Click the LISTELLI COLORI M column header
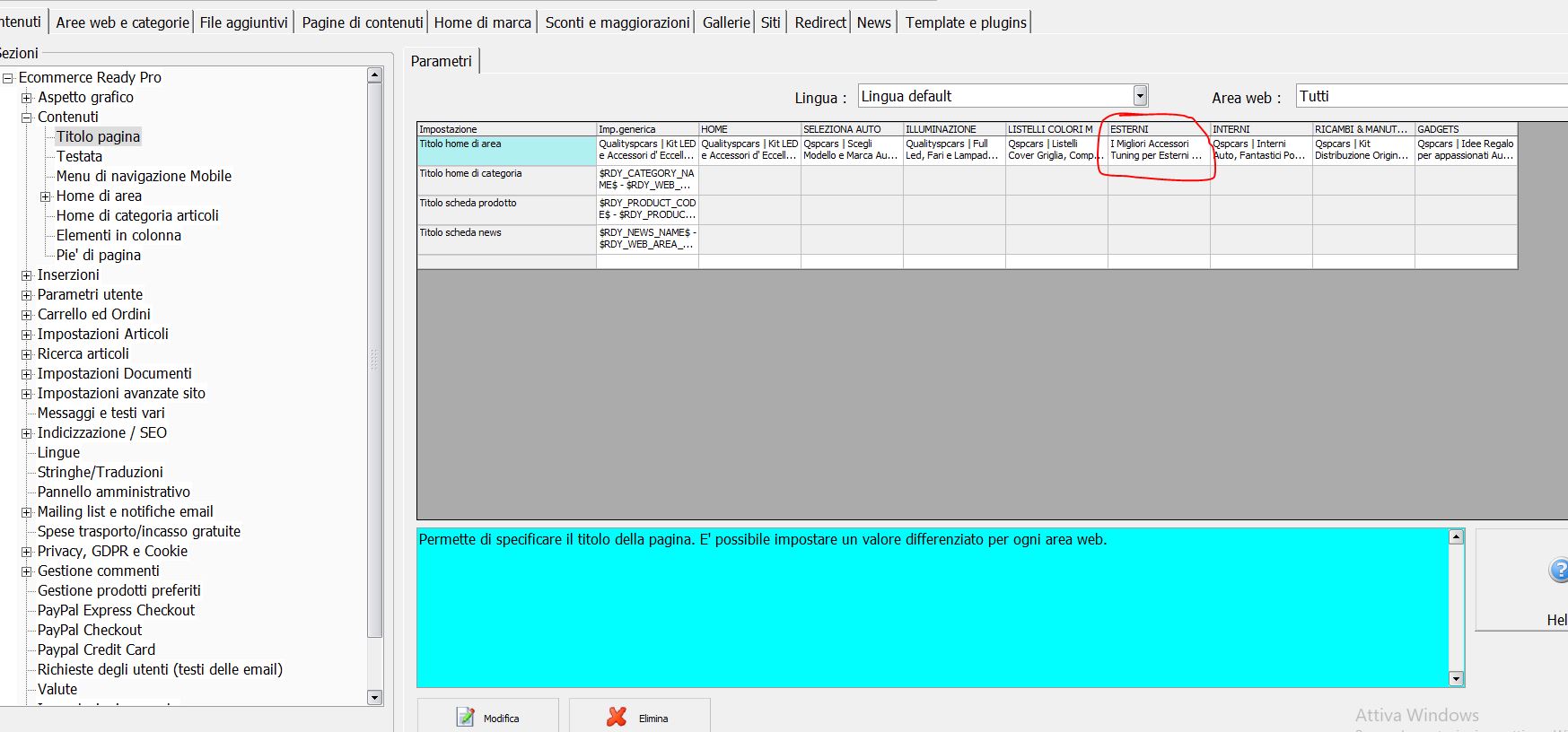The width and height of the screenshot is (1568, 732). [x=1056, y=129]
